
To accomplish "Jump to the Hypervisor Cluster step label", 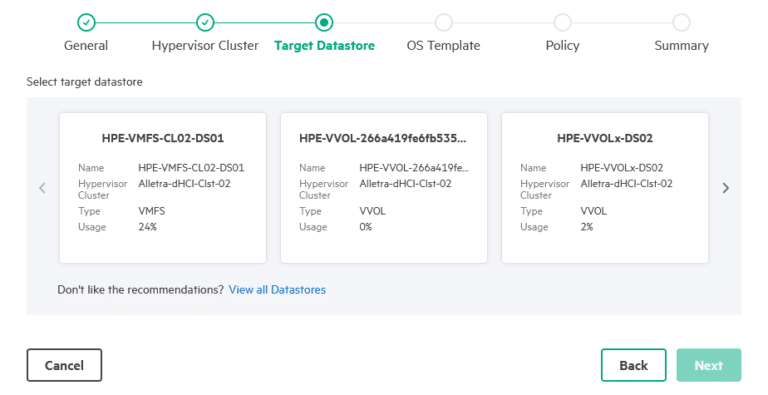I will click(x=205, y=46).
